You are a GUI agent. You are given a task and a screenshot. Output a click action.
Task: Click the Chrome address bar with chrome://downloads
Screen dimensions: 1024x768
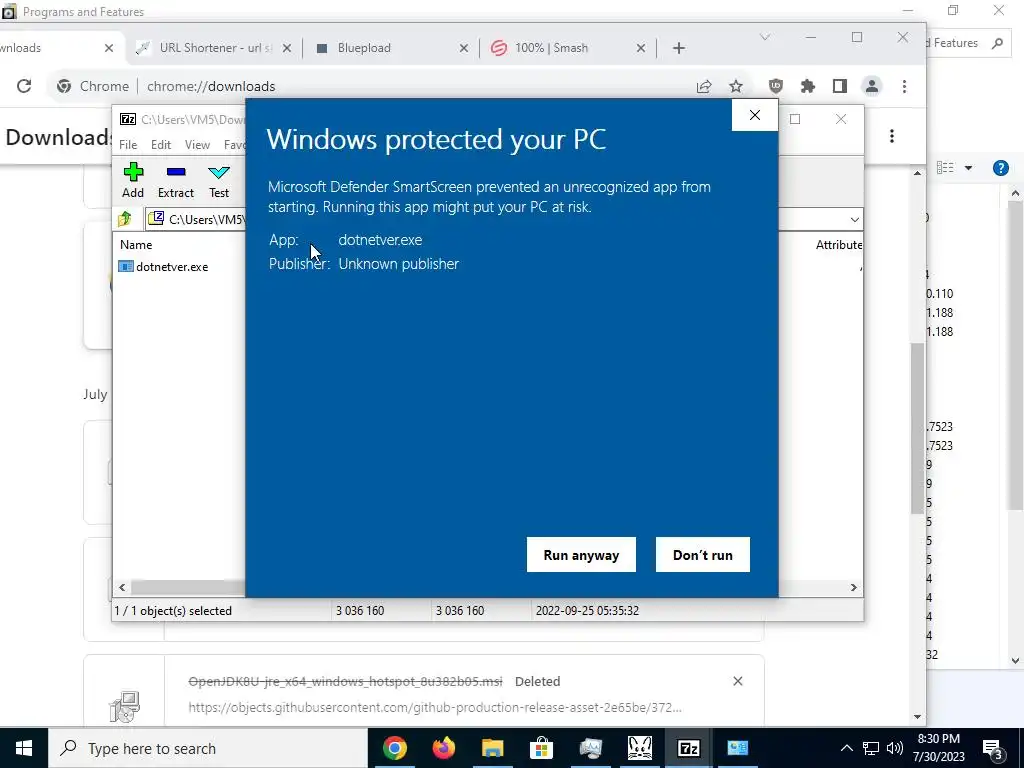[x=372, y=86]
